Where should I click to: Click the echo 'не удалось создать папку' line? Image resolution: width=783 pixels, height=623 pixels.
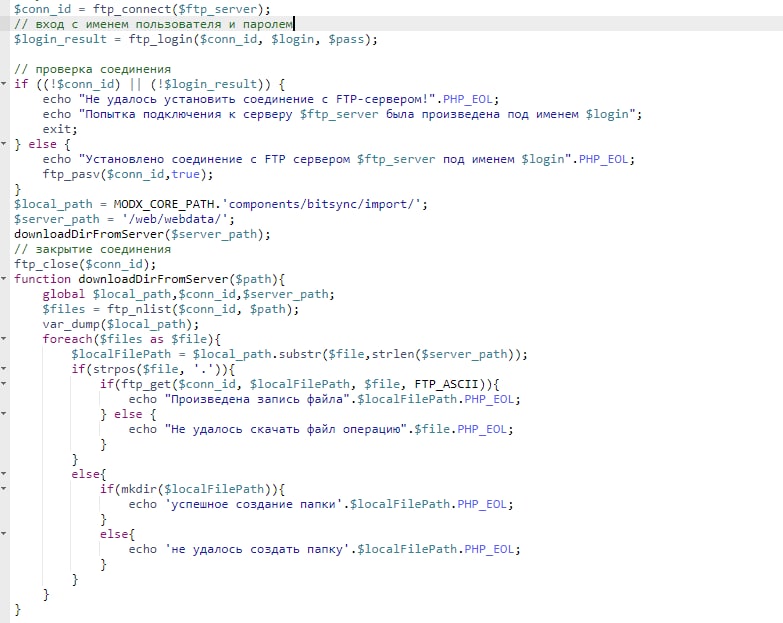[x=325, y=548]
